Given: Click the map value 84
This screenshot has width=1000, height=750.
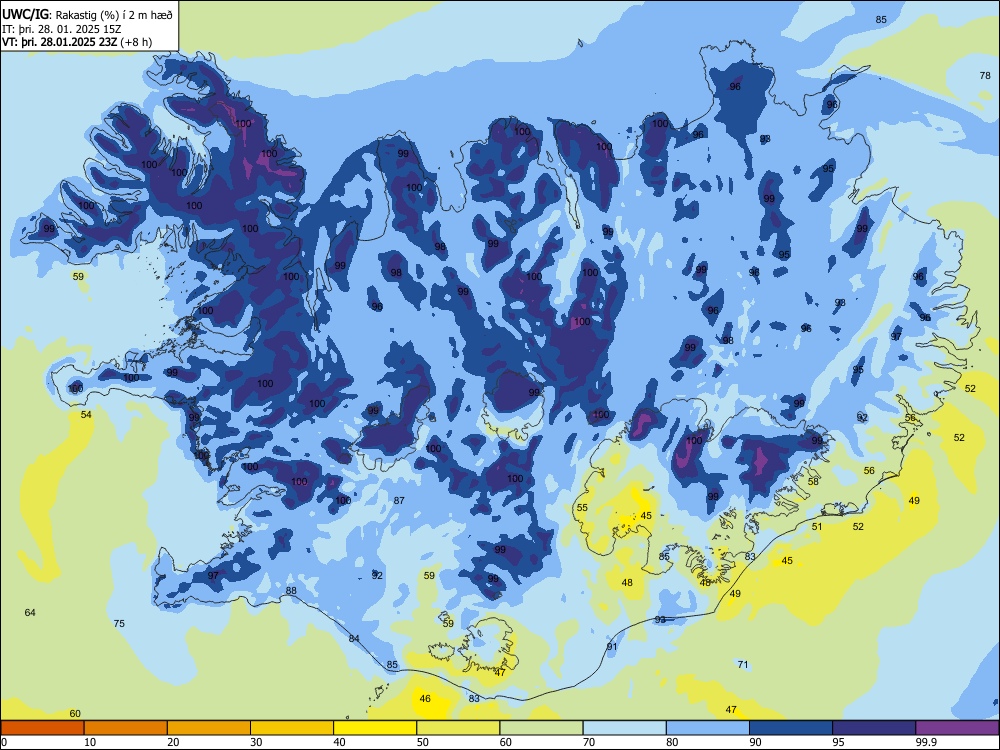Looking at the screenshot, I should pos(354,638).
